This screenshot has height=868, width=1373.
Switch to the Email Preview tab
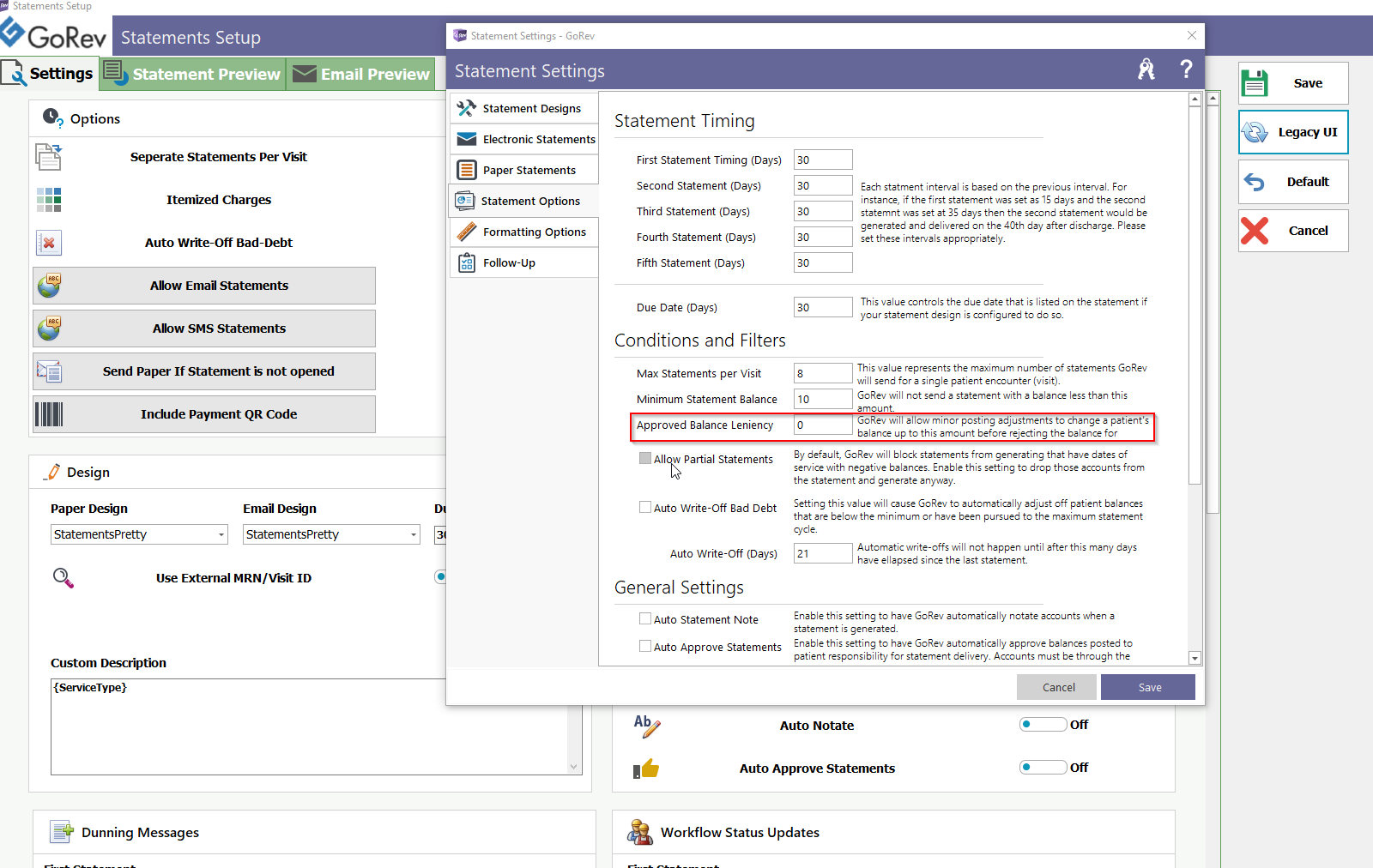point(360,74)
